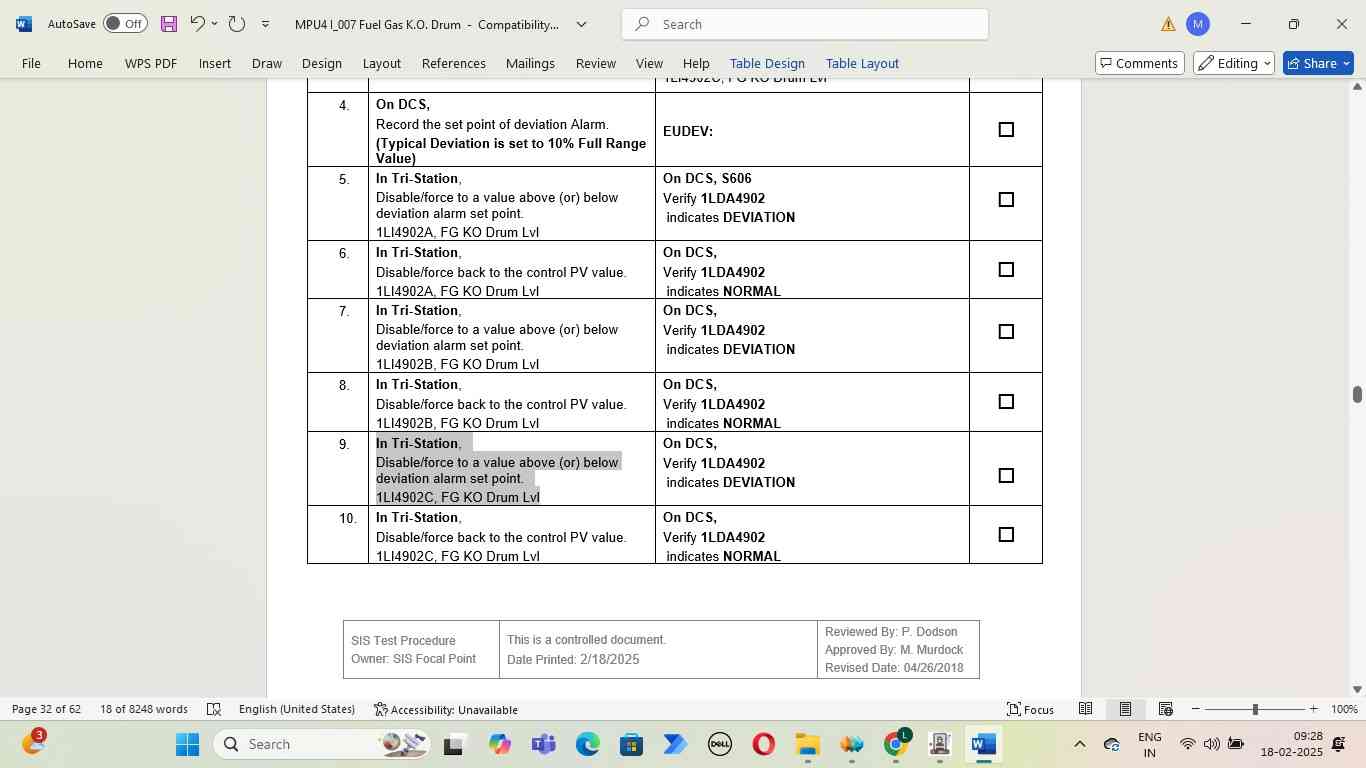Viewport: 1366px width, 768px height.
Task: Click the 100% zoom level
Action: point(1344,709)
